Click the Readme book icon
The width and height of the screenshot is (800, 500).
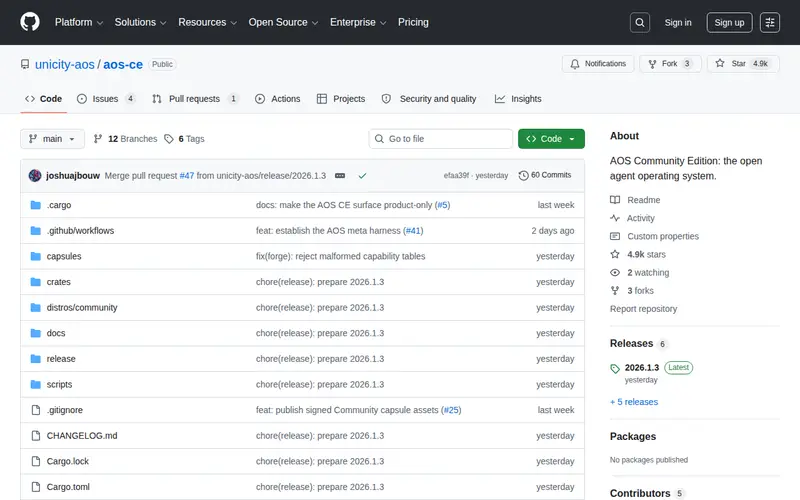click(615, 200)
